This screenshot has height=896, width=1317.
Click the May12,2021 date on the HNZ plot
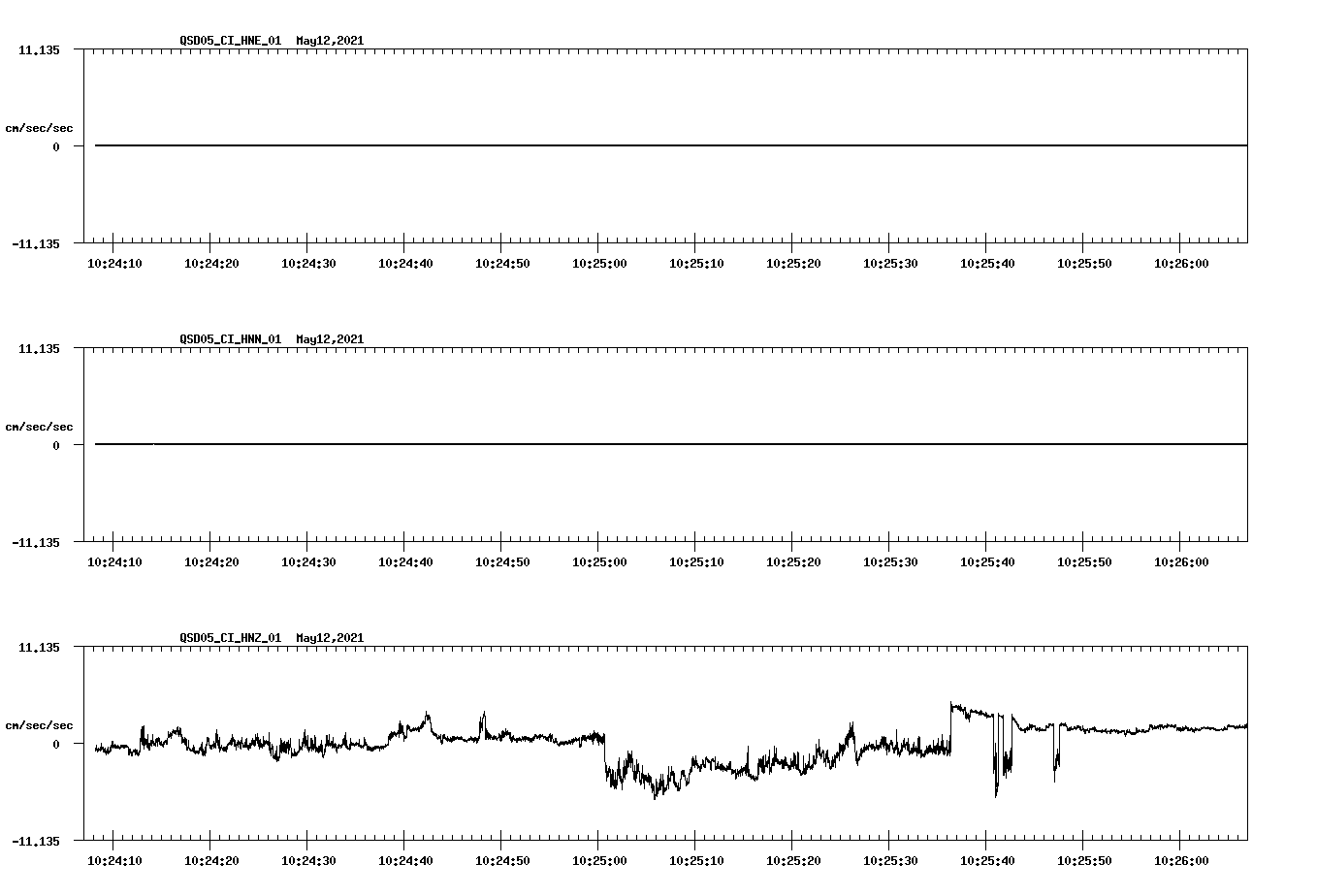pyautogui.click(x=330, y=637)
